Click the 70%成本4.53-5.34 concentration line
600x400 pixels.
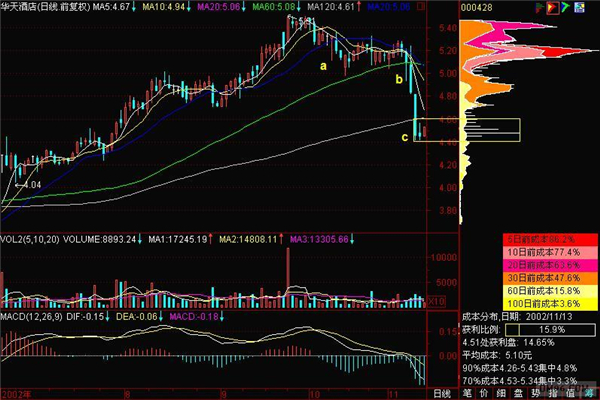click(x=520, y=381)
